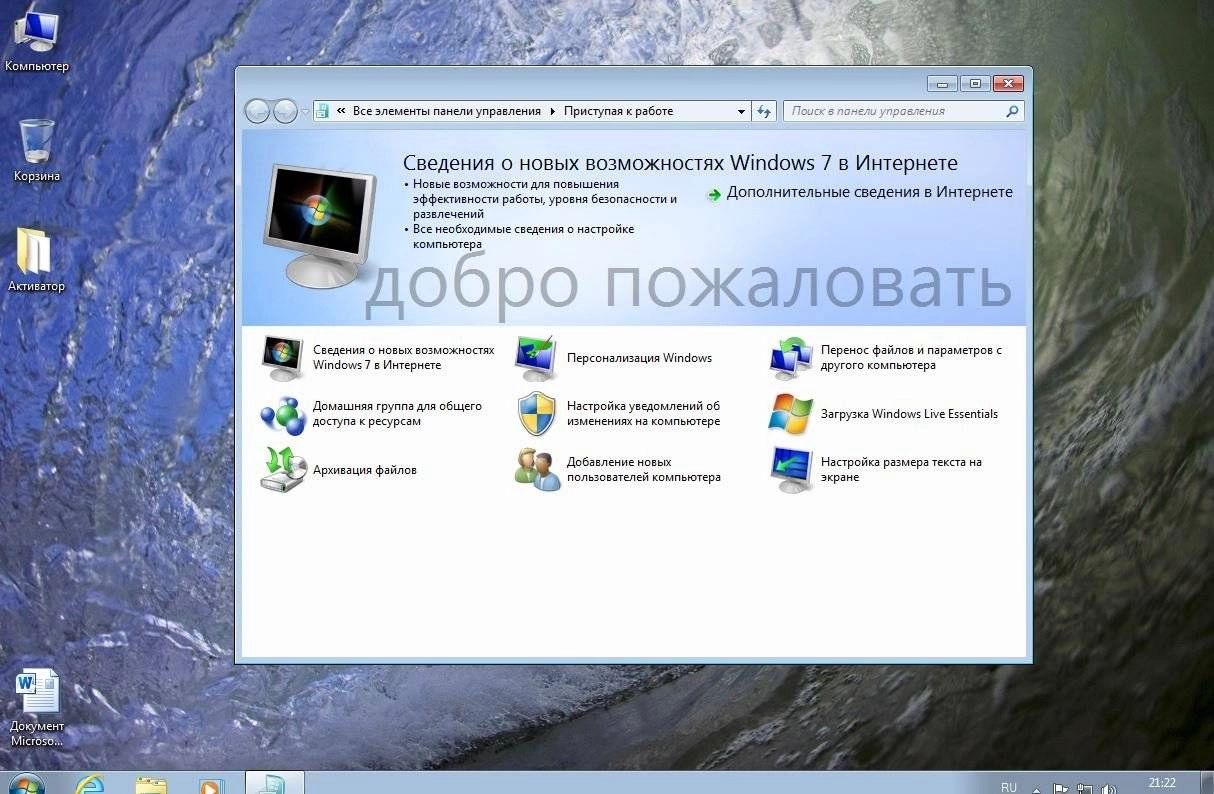Open the Windows Start button

pos(26,784)
